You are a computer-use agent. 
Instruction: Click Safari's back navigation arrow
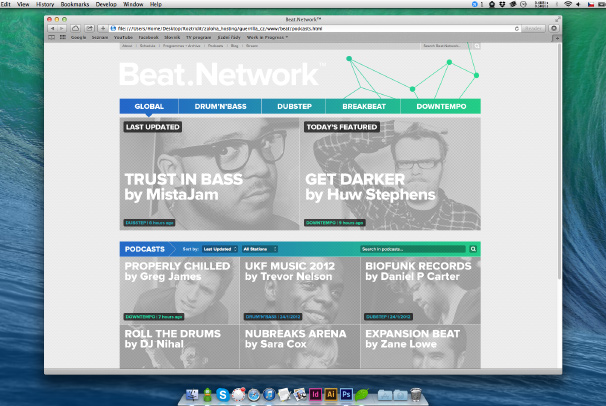click(53, 29)
